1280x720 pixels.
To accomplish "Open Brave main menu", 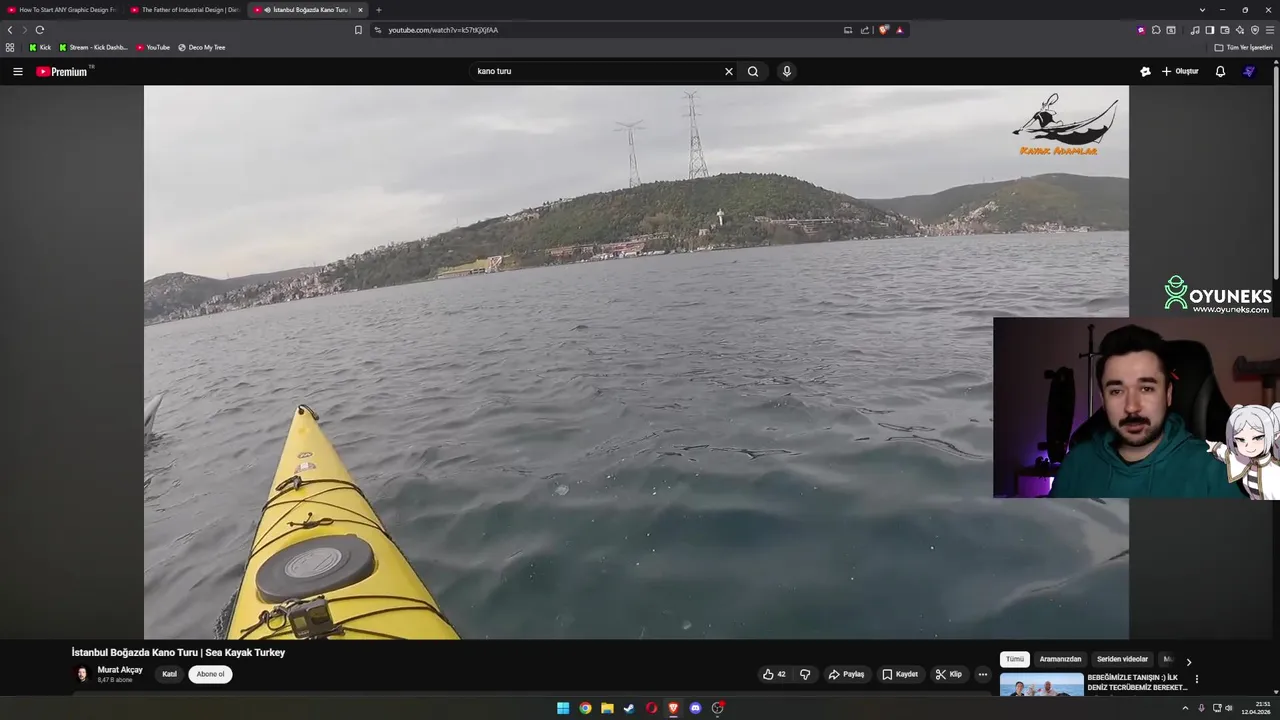I will (x=1270, y=30).
